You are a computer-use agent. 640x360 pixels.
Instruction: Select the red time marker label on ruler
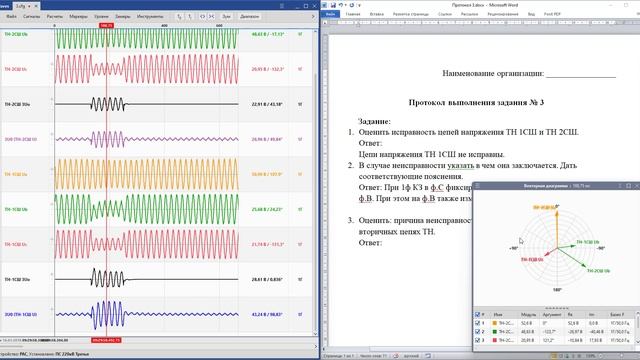point(106,26)
